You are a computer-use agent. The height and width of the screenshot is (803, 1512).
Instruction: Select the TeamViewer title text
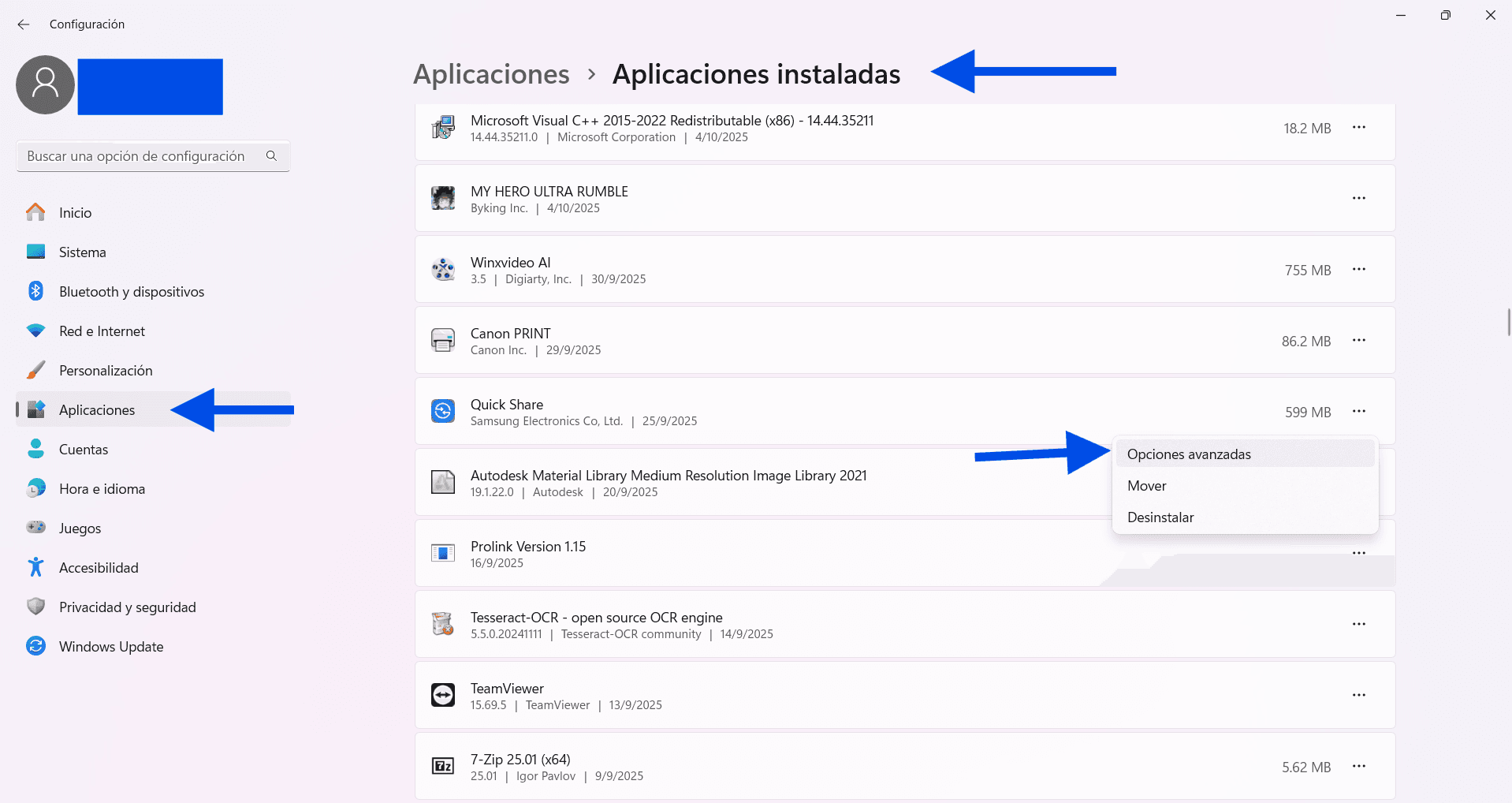click(507, 689)
